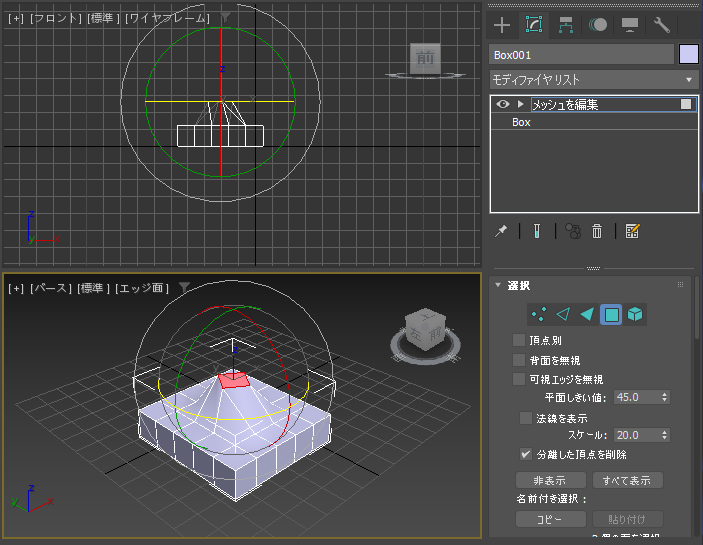Screen dimensions: 703x545
Task: Toggle Show End Result tube icon
Action: click(x=537, y=231)
